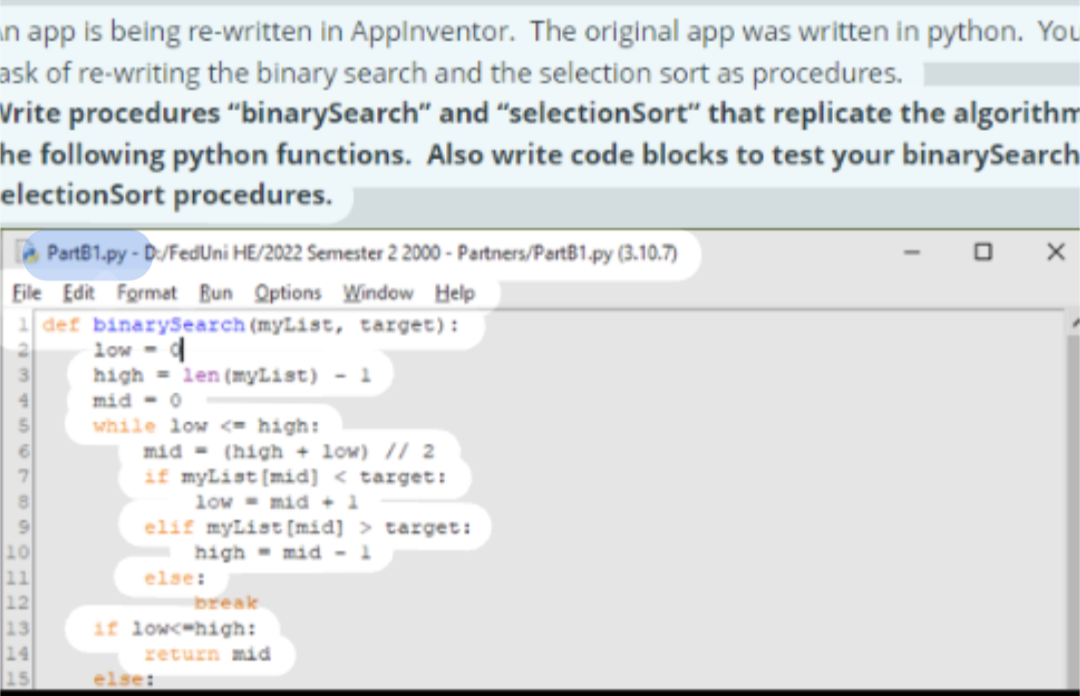The height and width of the screenshot is (696, 1080).
Task: Open the Edit menu
Action: (78, 293)
